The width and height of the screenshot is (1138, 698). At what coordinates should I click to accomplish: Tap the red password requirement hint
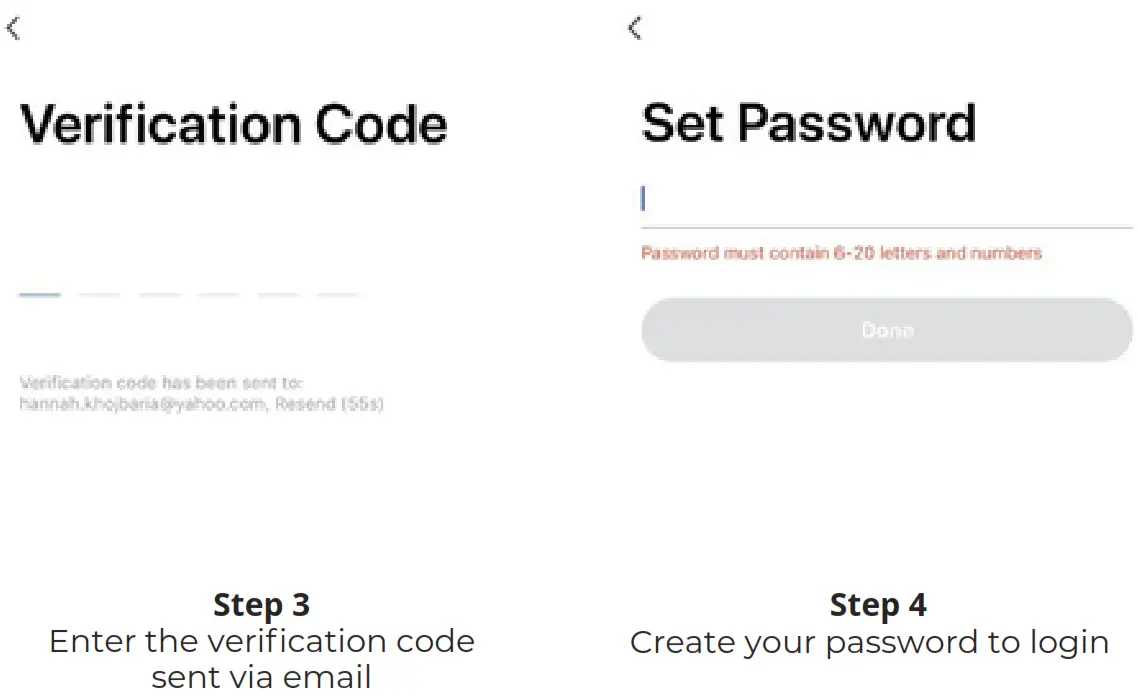pos(841,253)
